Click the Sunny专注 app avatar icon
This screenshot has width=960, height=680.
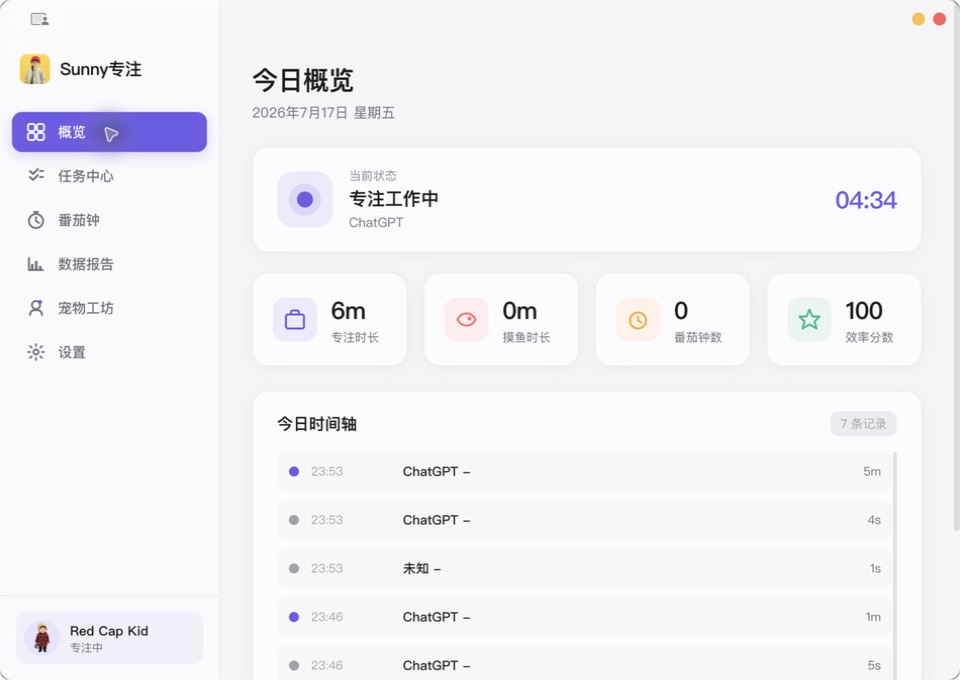coord(35,69)
